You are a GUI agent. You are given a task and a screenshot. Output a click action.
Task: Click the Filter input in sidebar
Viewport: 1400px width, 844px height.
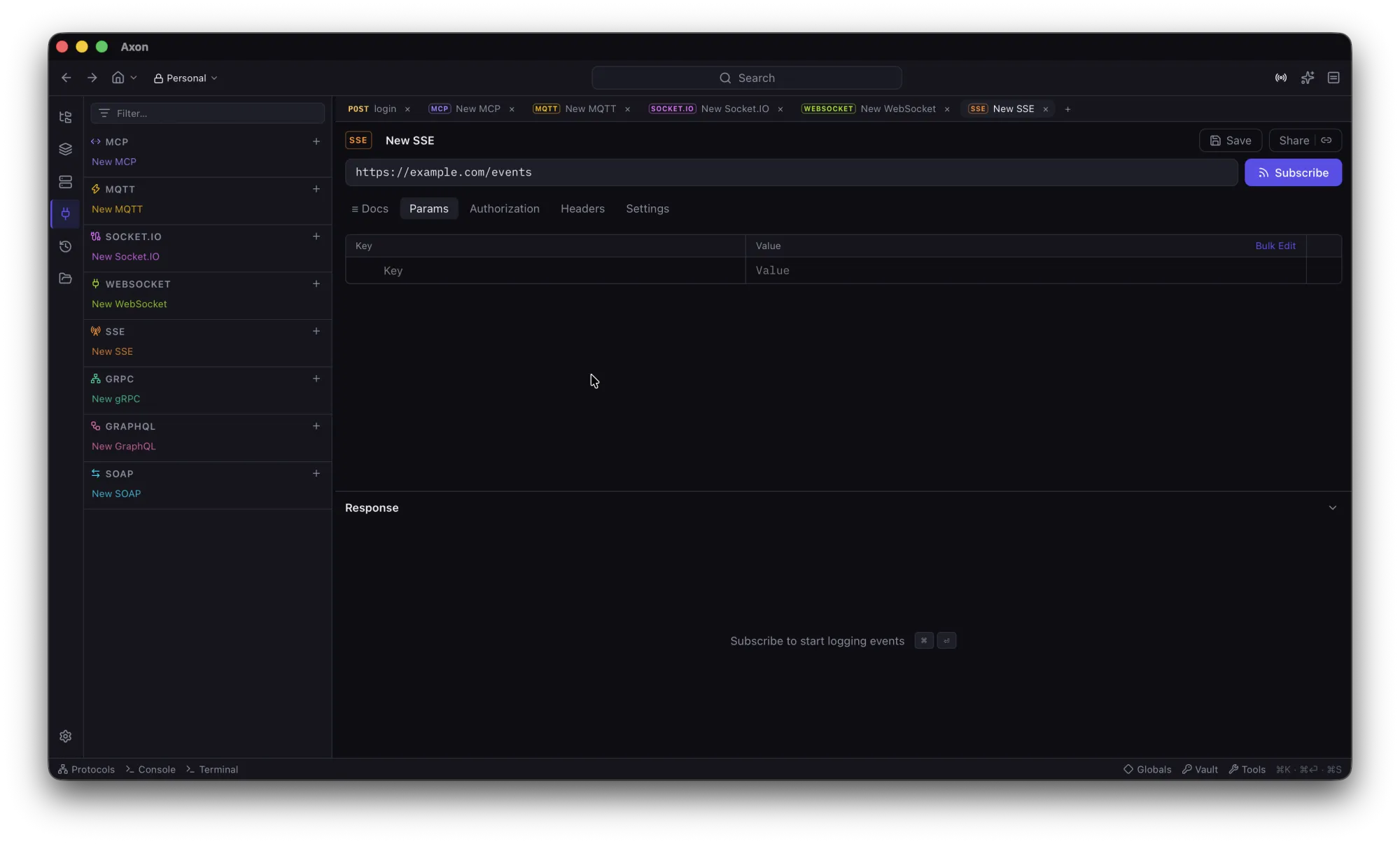(x=208, y=113)
